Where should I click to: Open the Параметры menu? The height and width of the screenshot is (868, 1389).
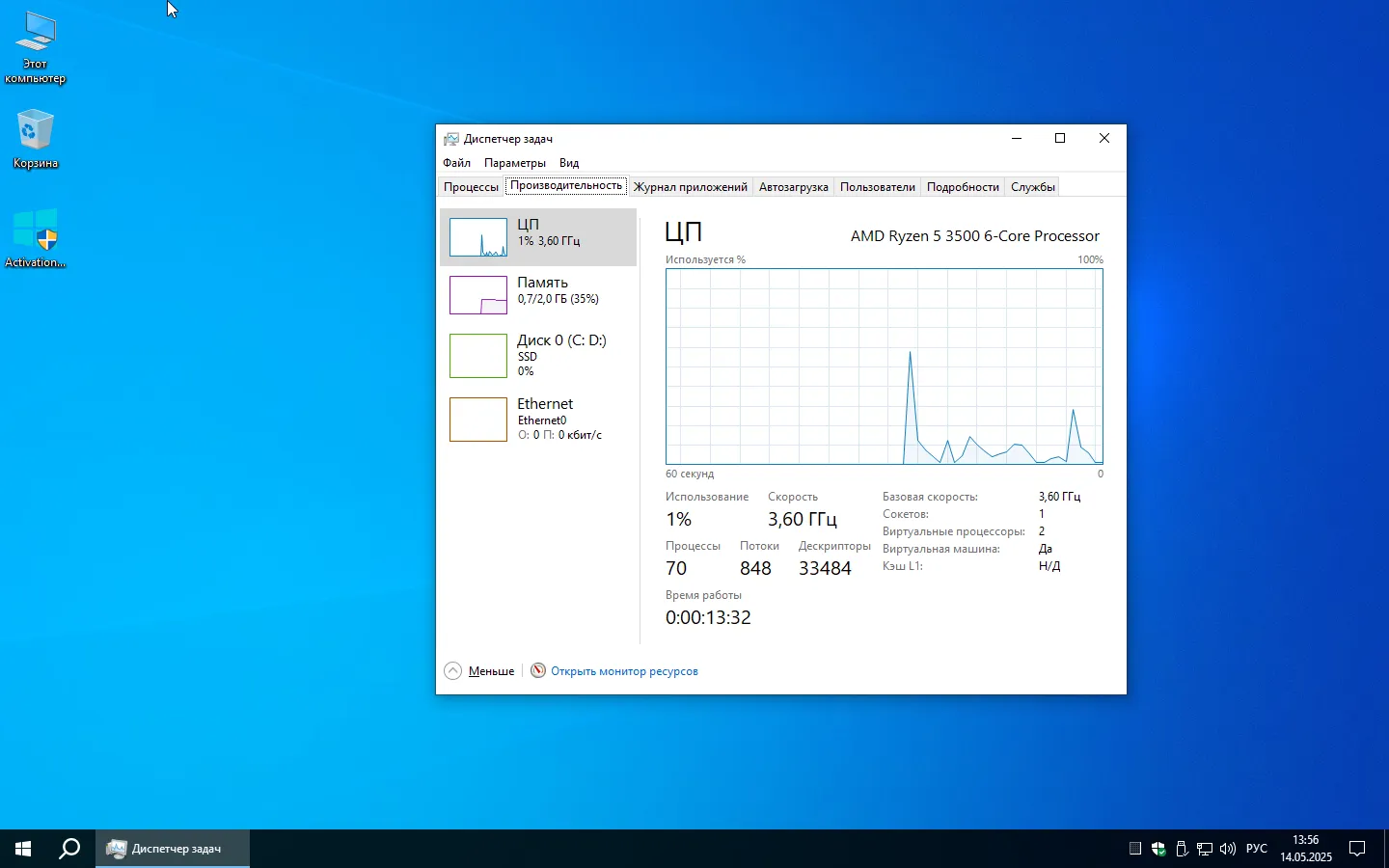[515, 163]
